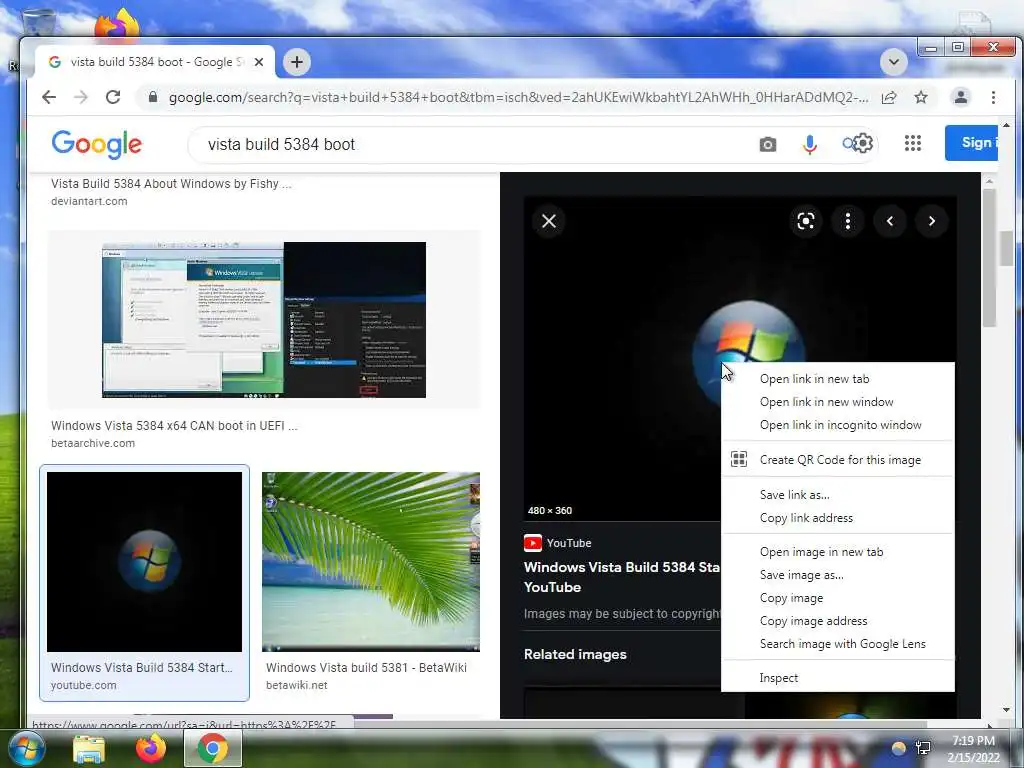Open Google quick settings gear
The height and width of the screenshot is (768, 1024).
(x=863, y=143)
